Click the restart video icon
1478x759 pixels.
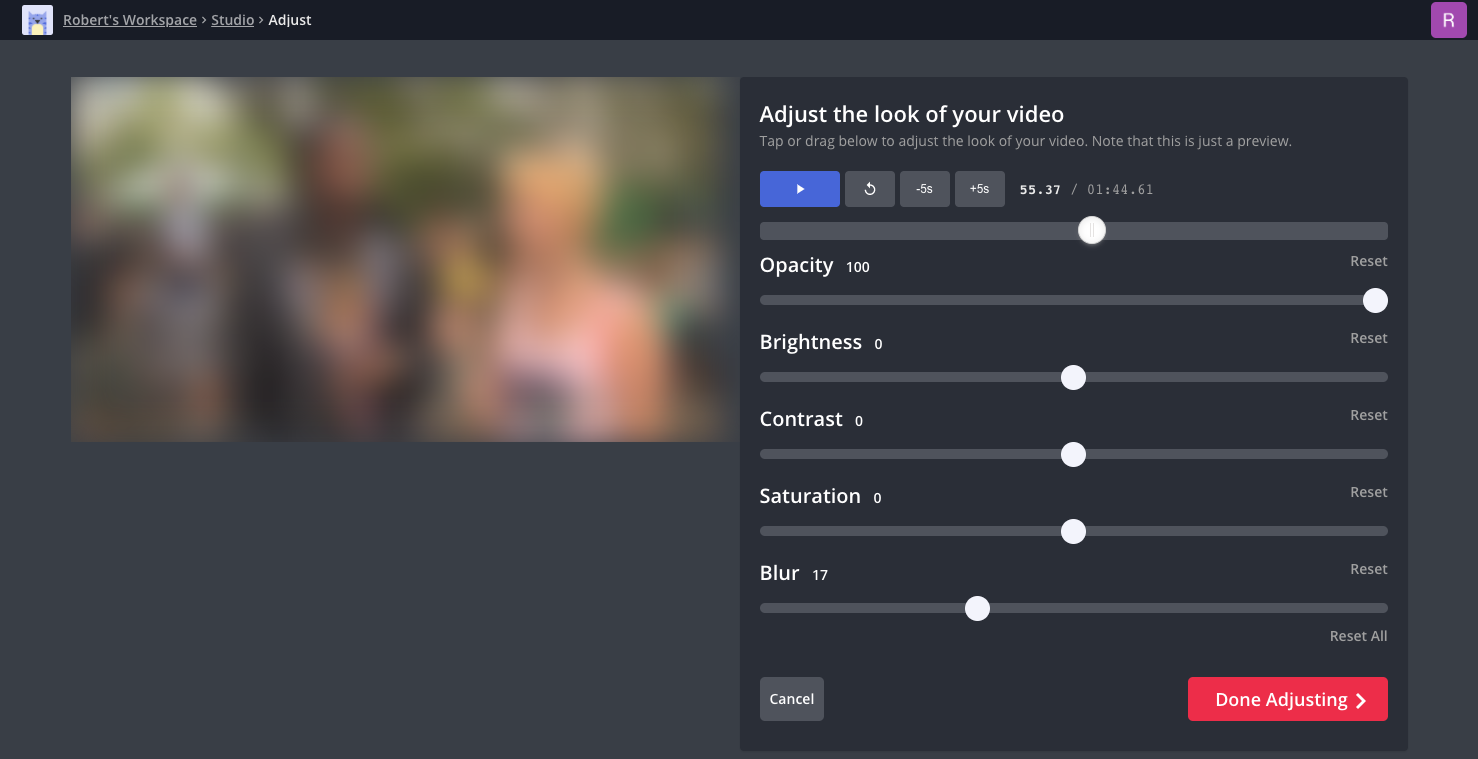tap(870, 189)
